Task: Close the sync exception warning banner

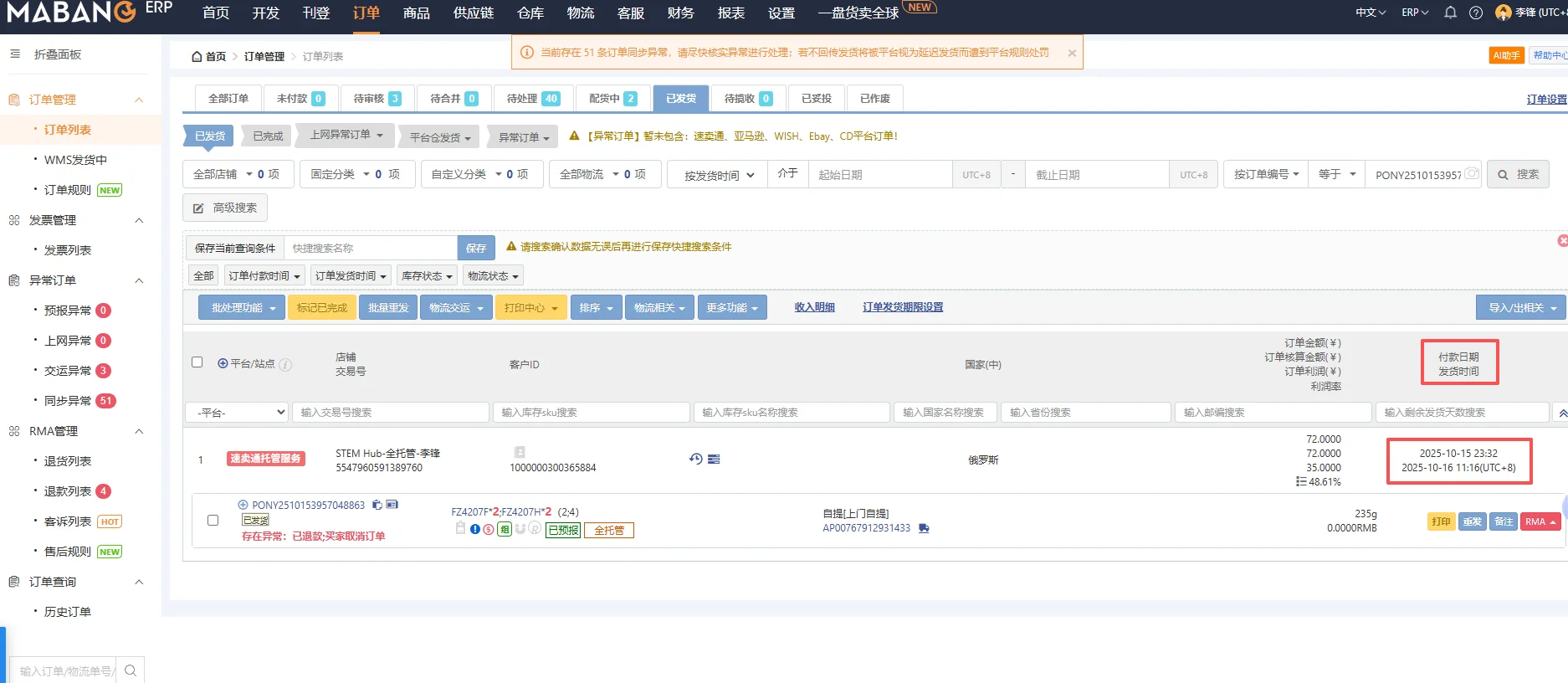Action: click(1072, 53)
